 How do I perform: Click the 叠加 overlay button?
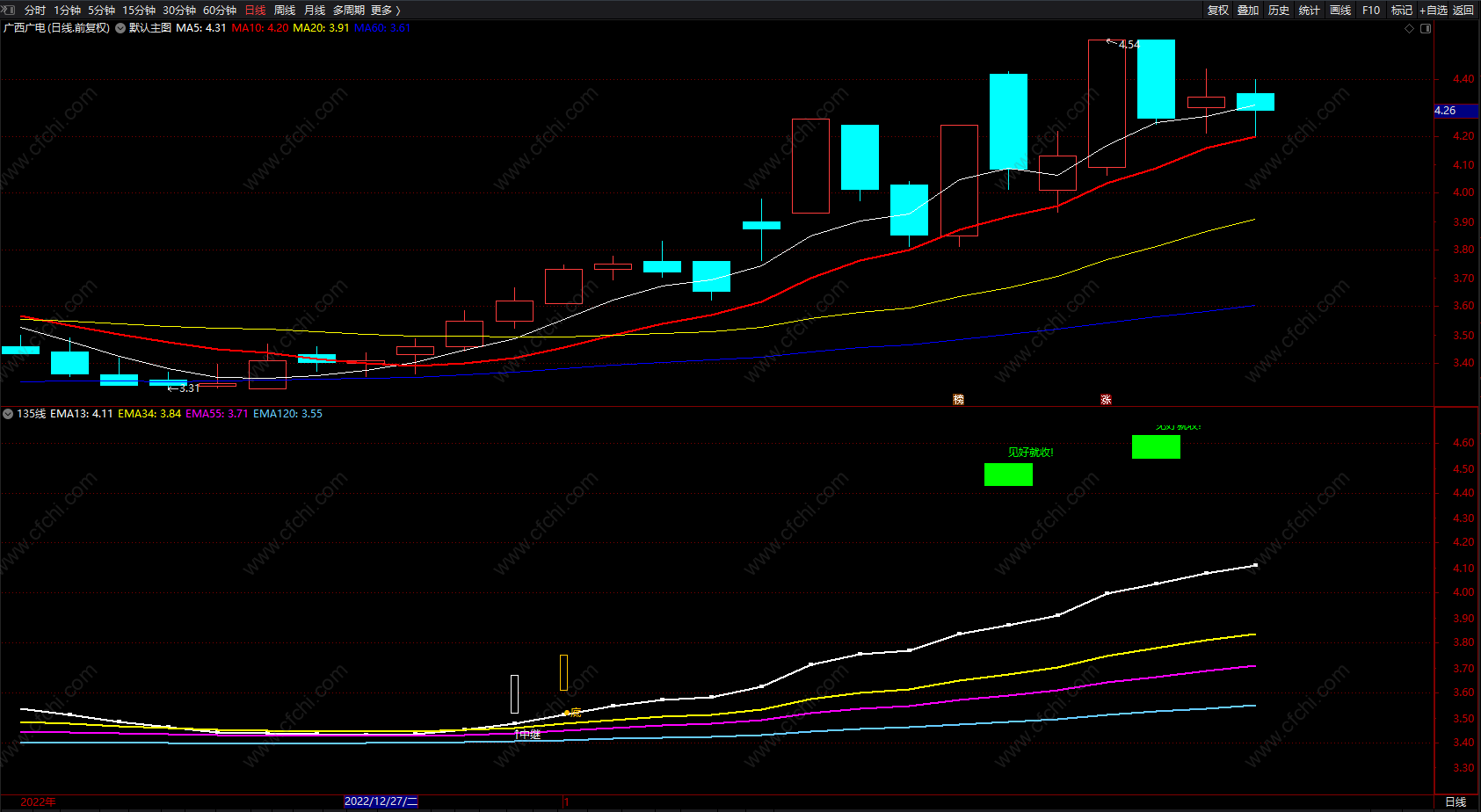click(x=1248, y=11)
